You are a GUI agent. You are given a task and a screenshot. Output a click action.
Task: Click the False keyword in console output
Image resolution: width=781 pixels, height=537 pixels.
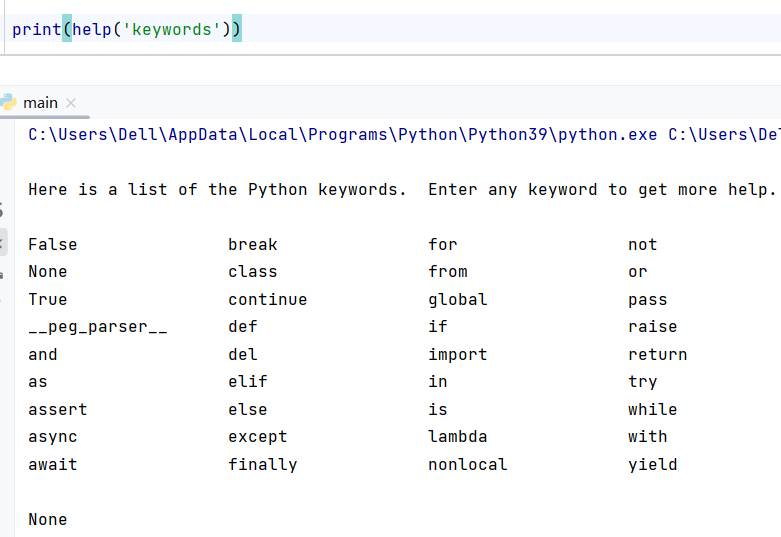coord(52,245)
